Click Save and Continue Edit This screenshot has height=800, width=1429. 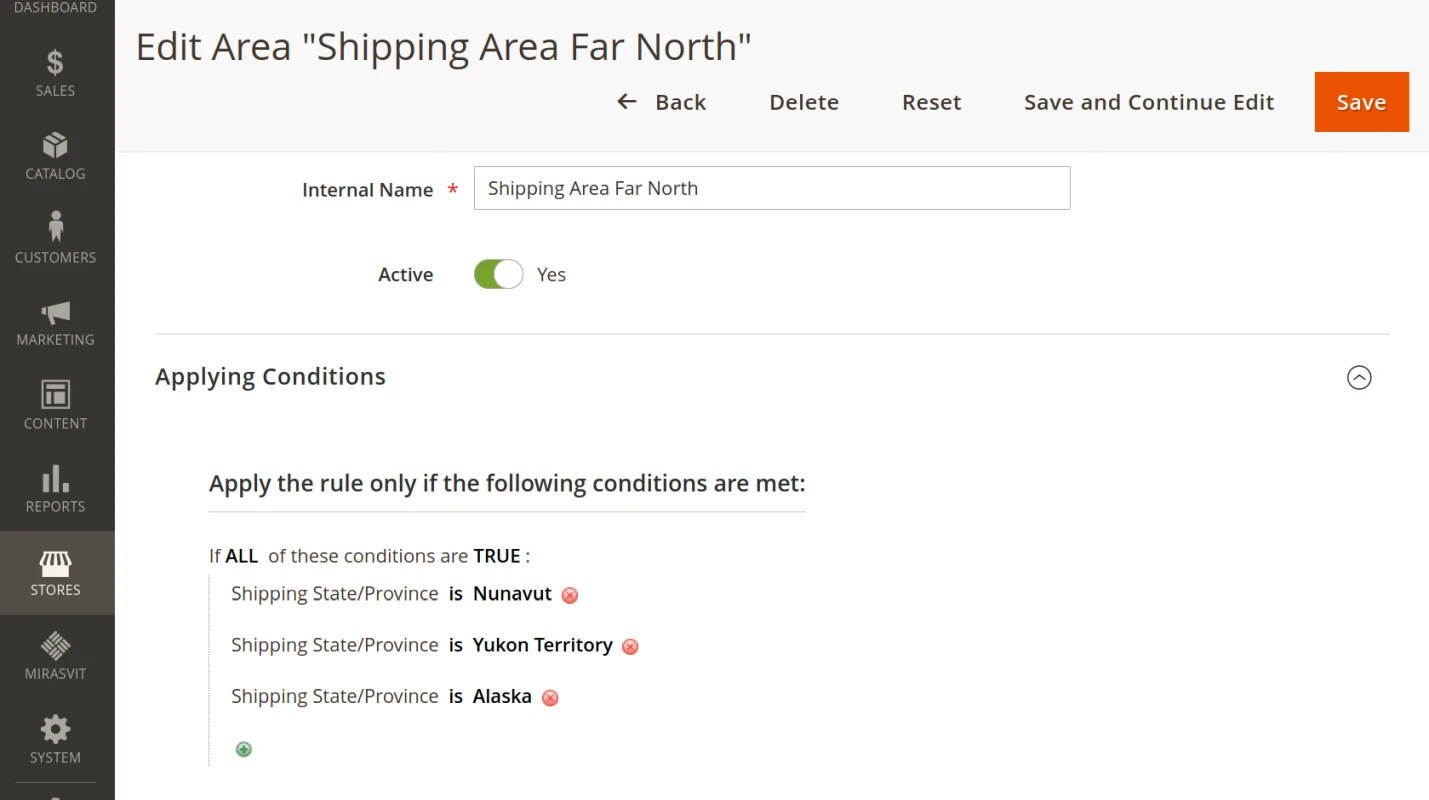click(1148, 101)
